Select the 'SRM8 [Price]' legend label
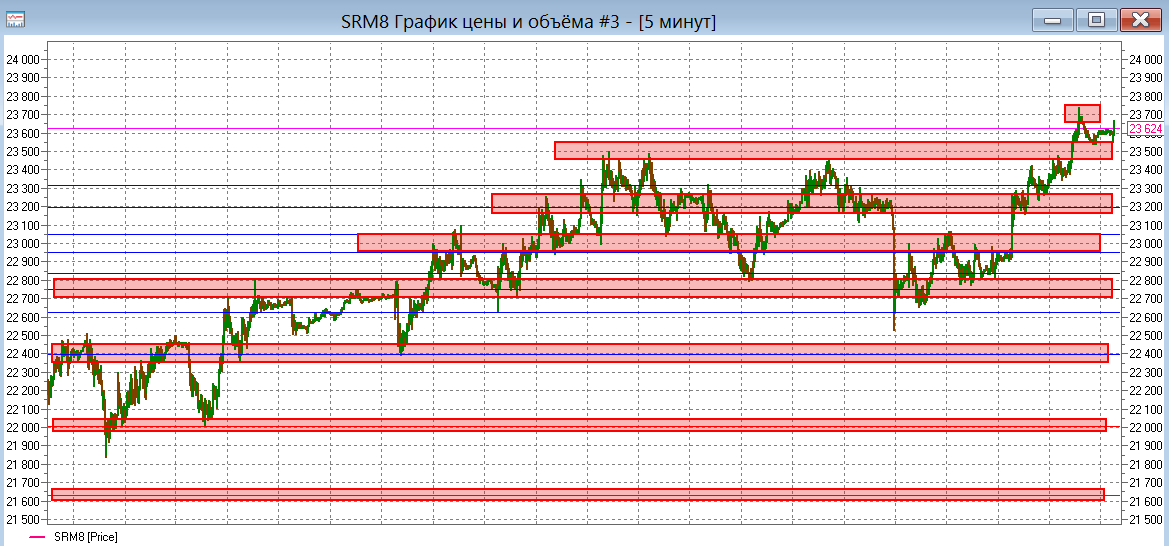Viewport: 1169px width, 546px height. coord(86,537)
